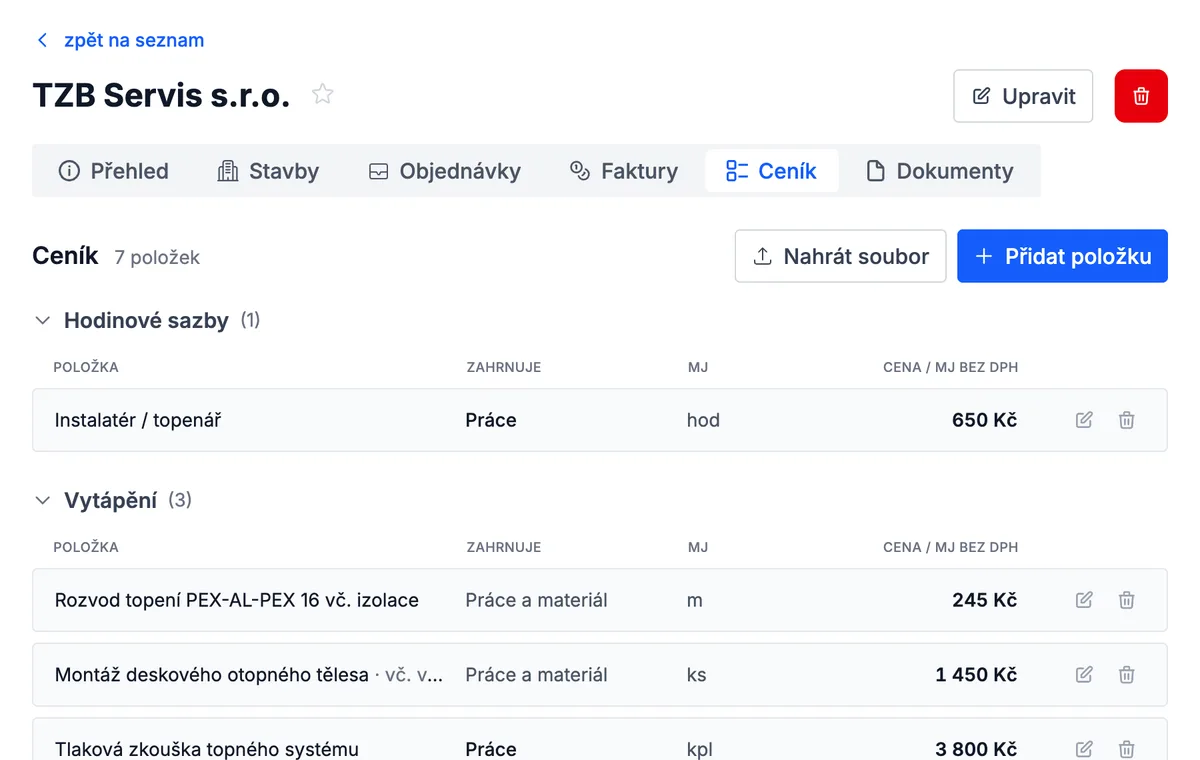The image size is (1200, 760).
Task: Edit the Instalatér / topenář price item
Action: pos(1084,420)
